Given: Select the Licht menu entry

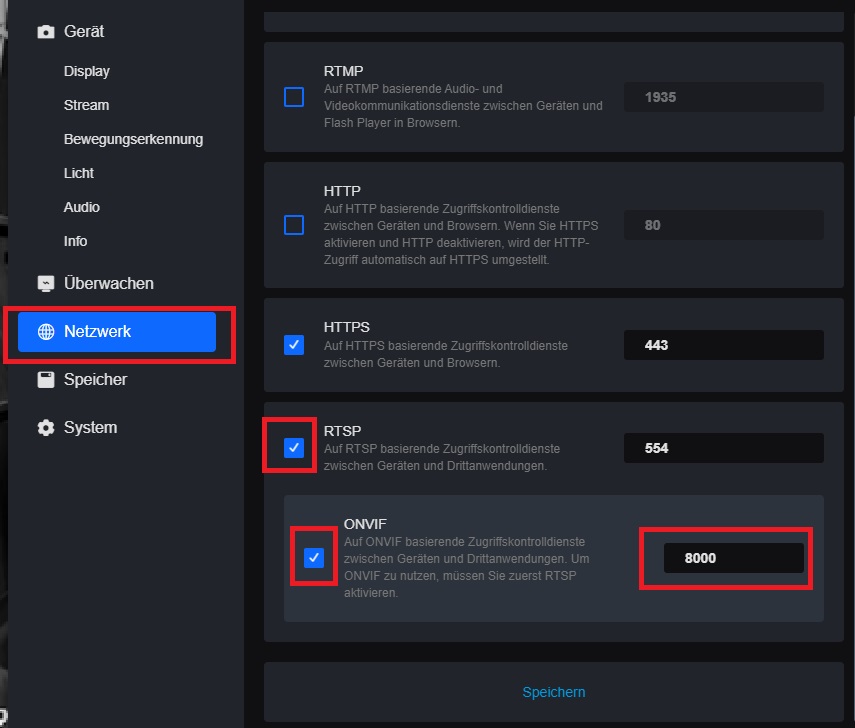Looking at the screenshot, I should click(79, 173).
